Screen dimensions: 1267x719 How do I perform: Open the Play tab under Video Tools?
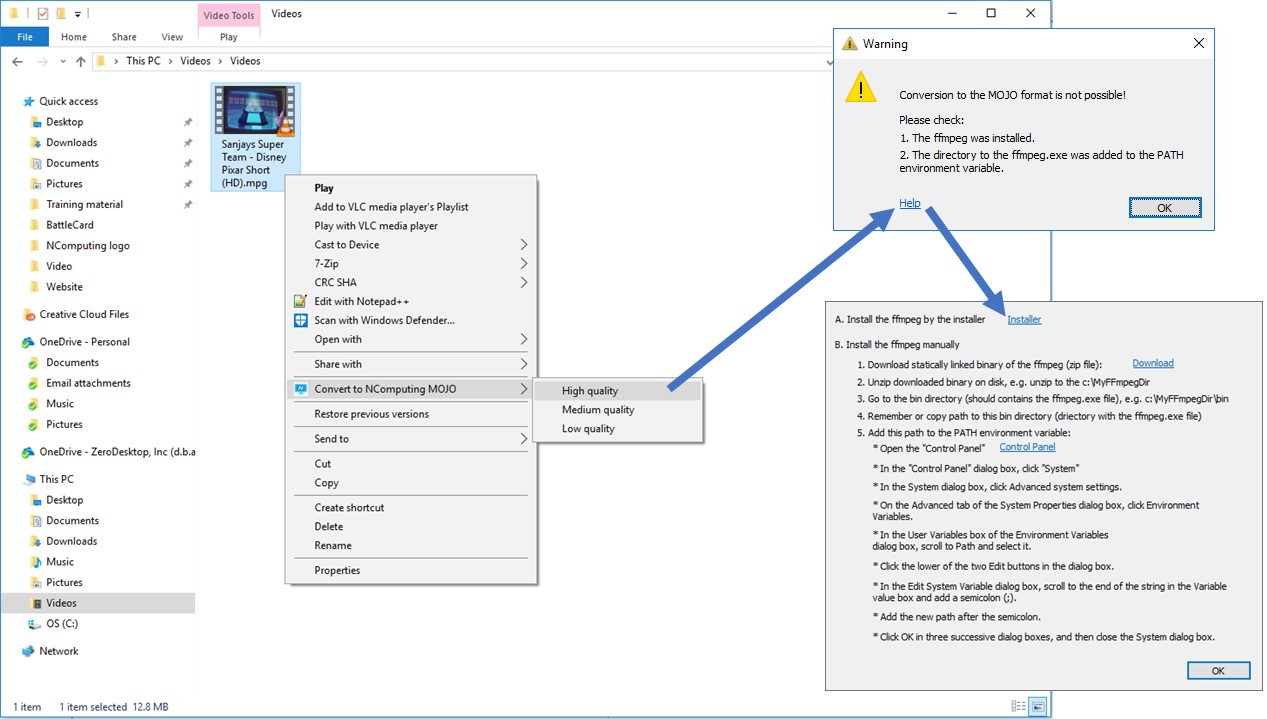[229, 37]
